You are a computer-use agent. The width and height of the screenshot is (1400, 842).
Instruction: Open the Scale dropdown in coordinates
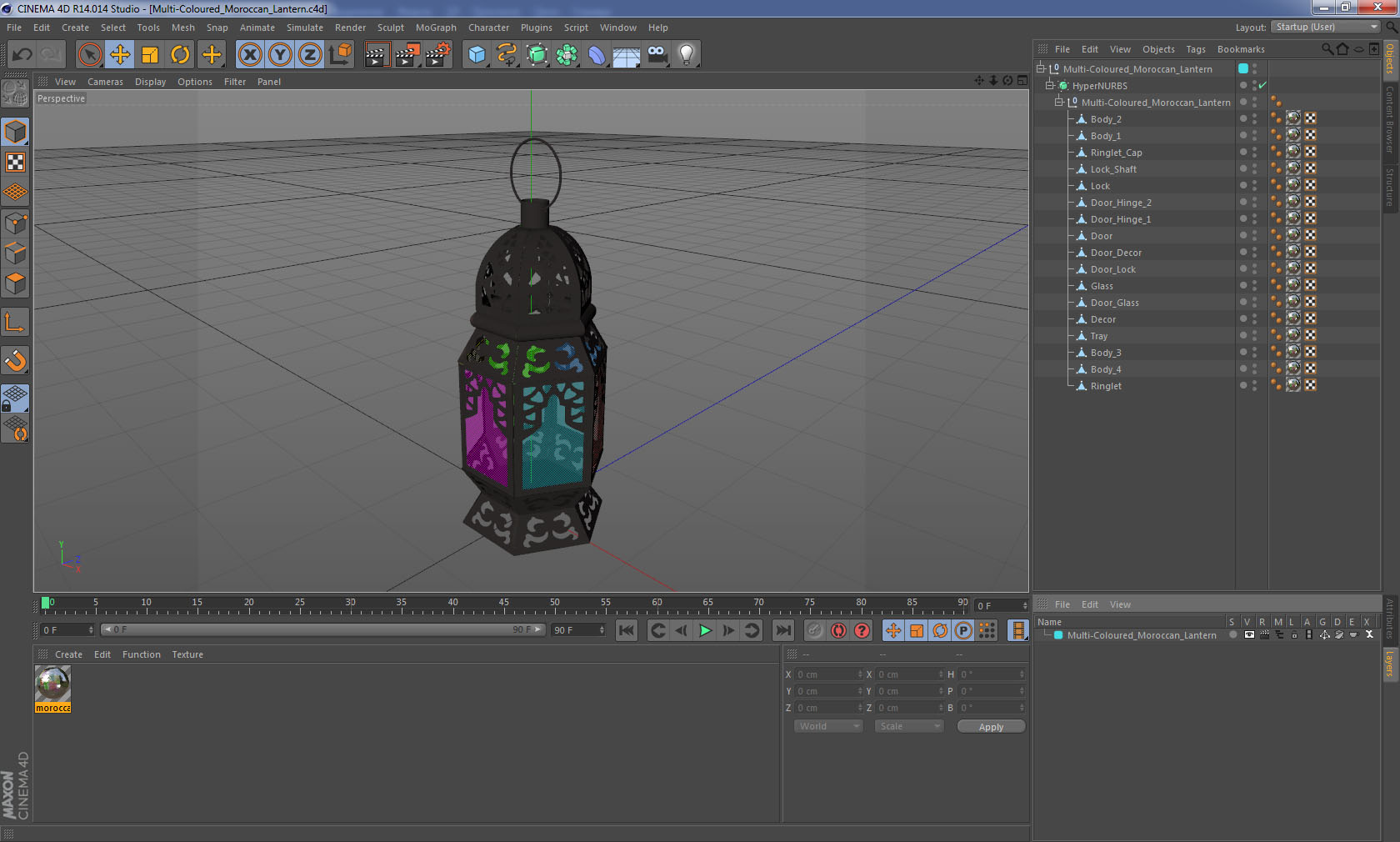click(909, 726)
